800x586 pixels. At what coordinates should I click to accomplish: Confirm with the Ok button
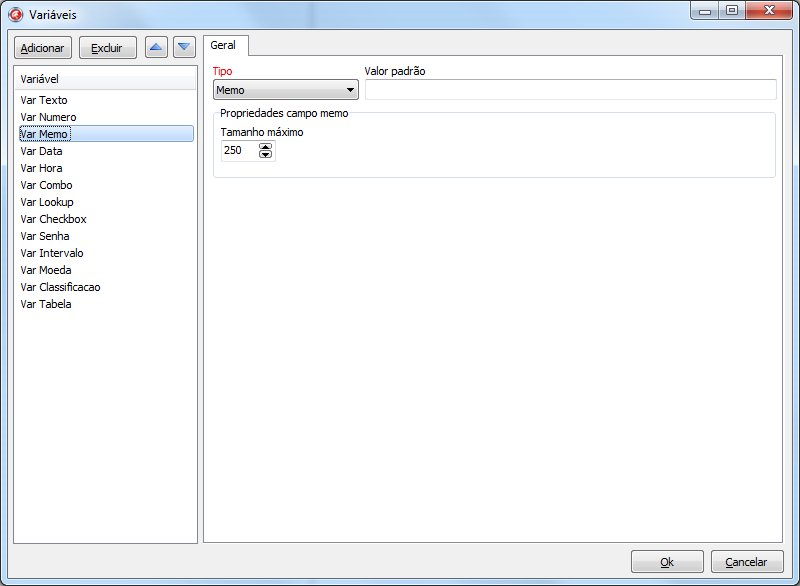click(667, 561)
